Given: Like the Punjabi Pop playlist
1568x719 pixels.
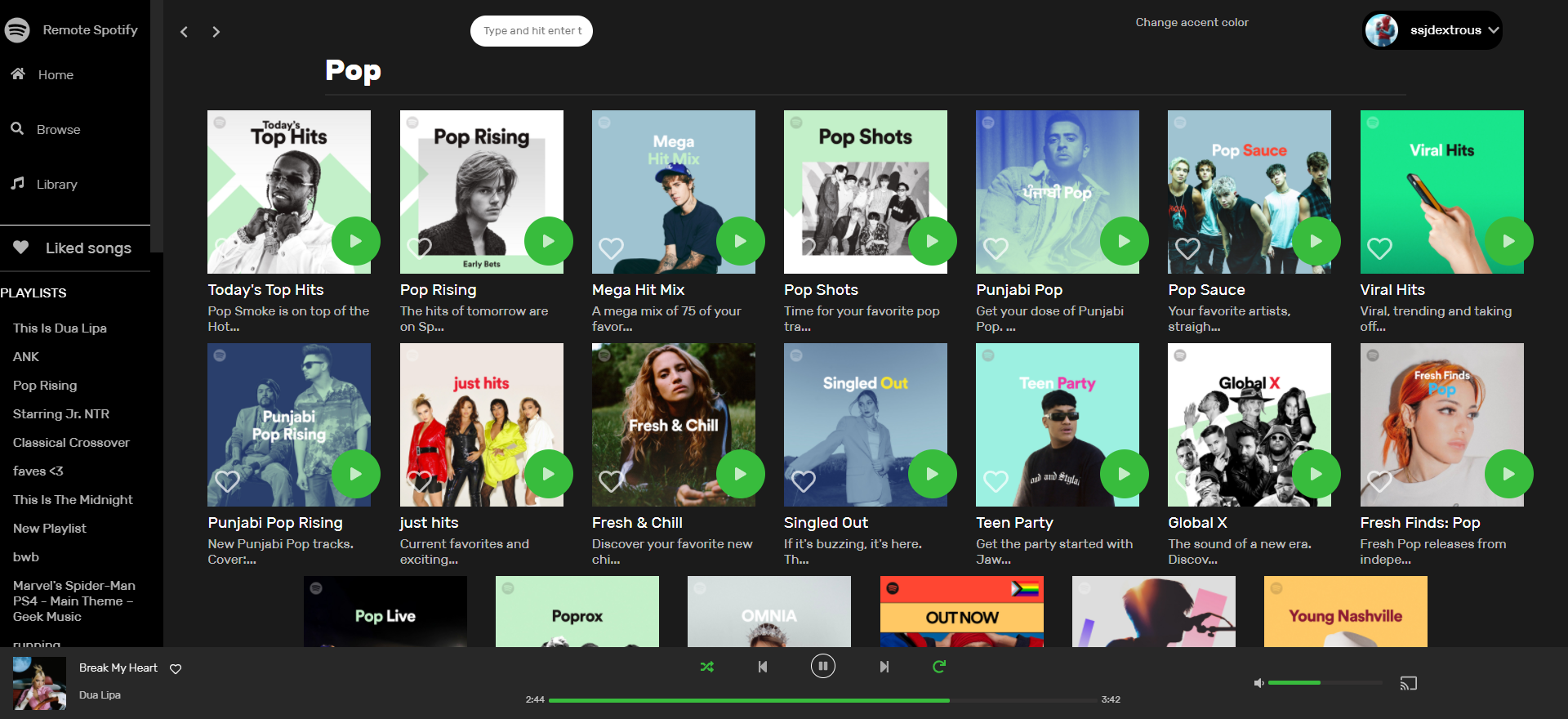Looking at the screenshot, I should pos(996,248).
